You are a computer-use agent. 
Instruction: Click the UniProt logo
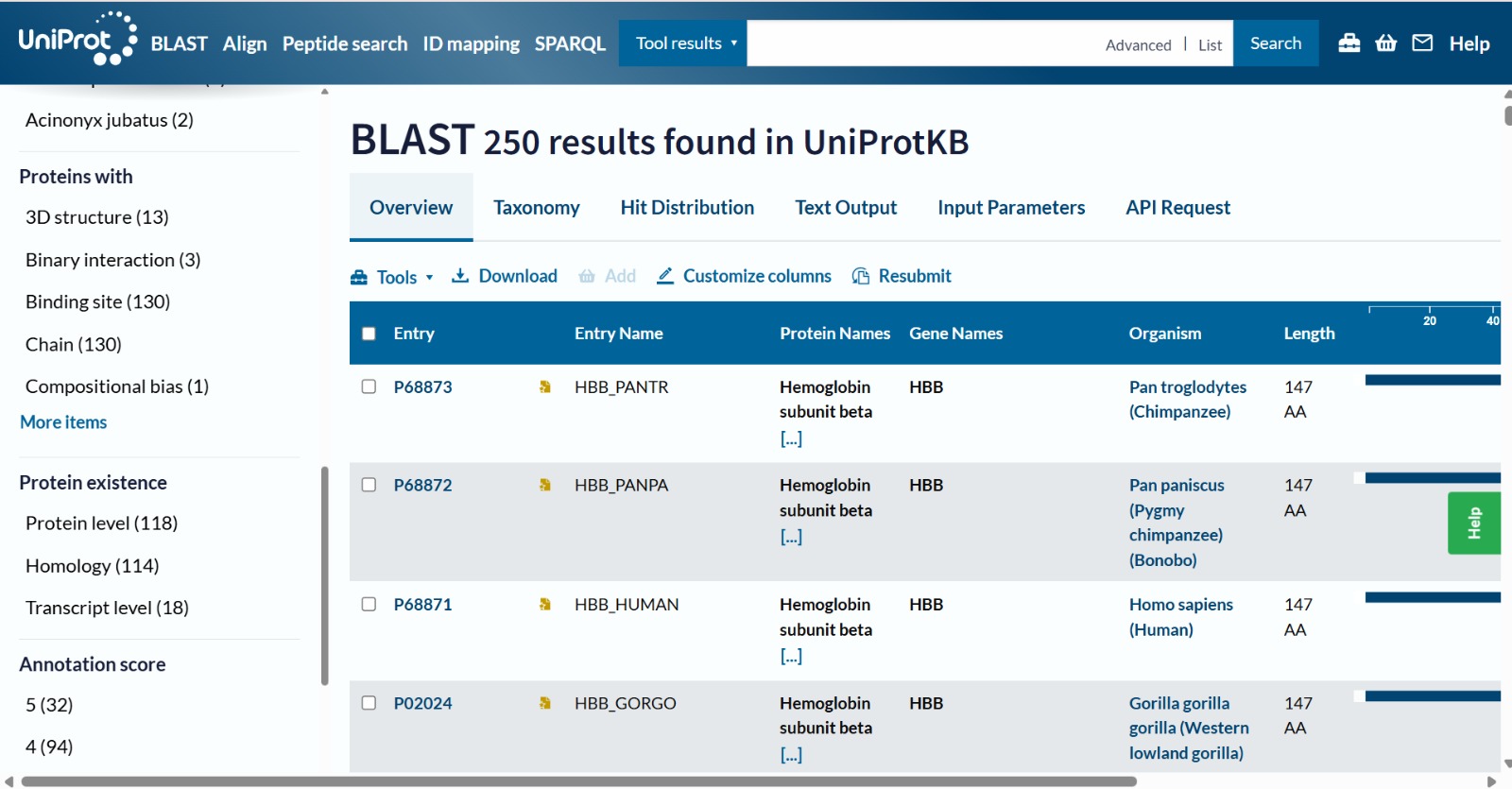tap(77, 40)
